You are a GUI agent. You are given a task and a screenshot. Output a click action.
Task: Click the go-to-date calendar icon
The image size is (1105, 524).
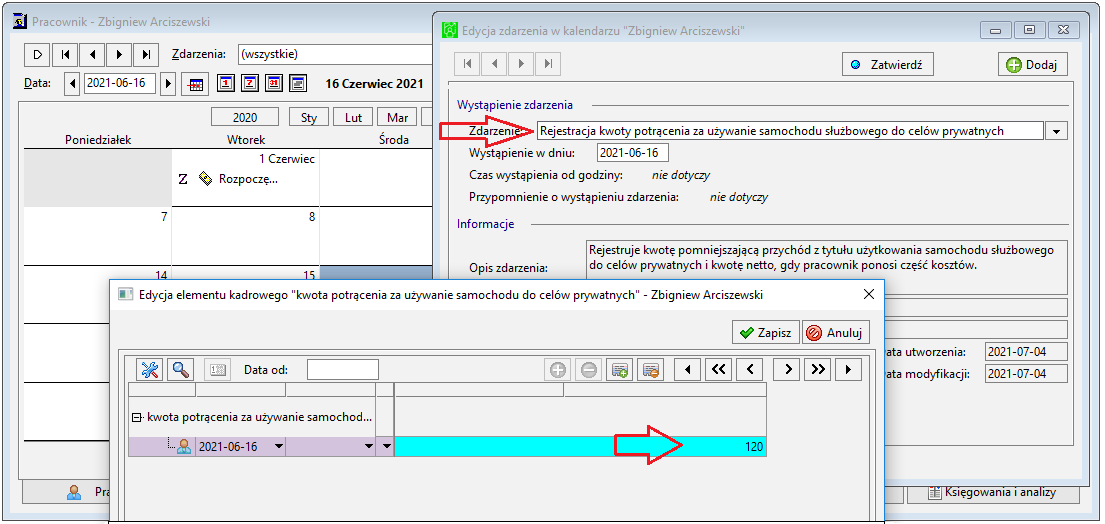195,84
